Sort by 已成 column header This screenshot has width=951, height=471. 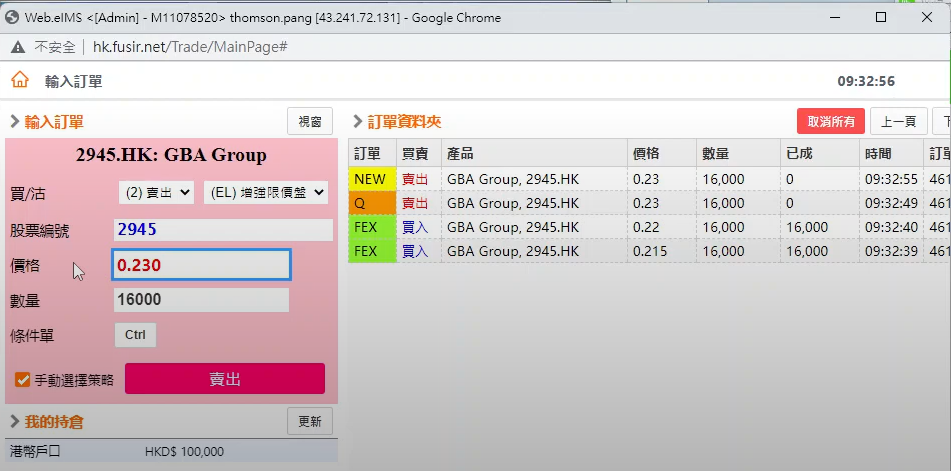pos(819,153)
